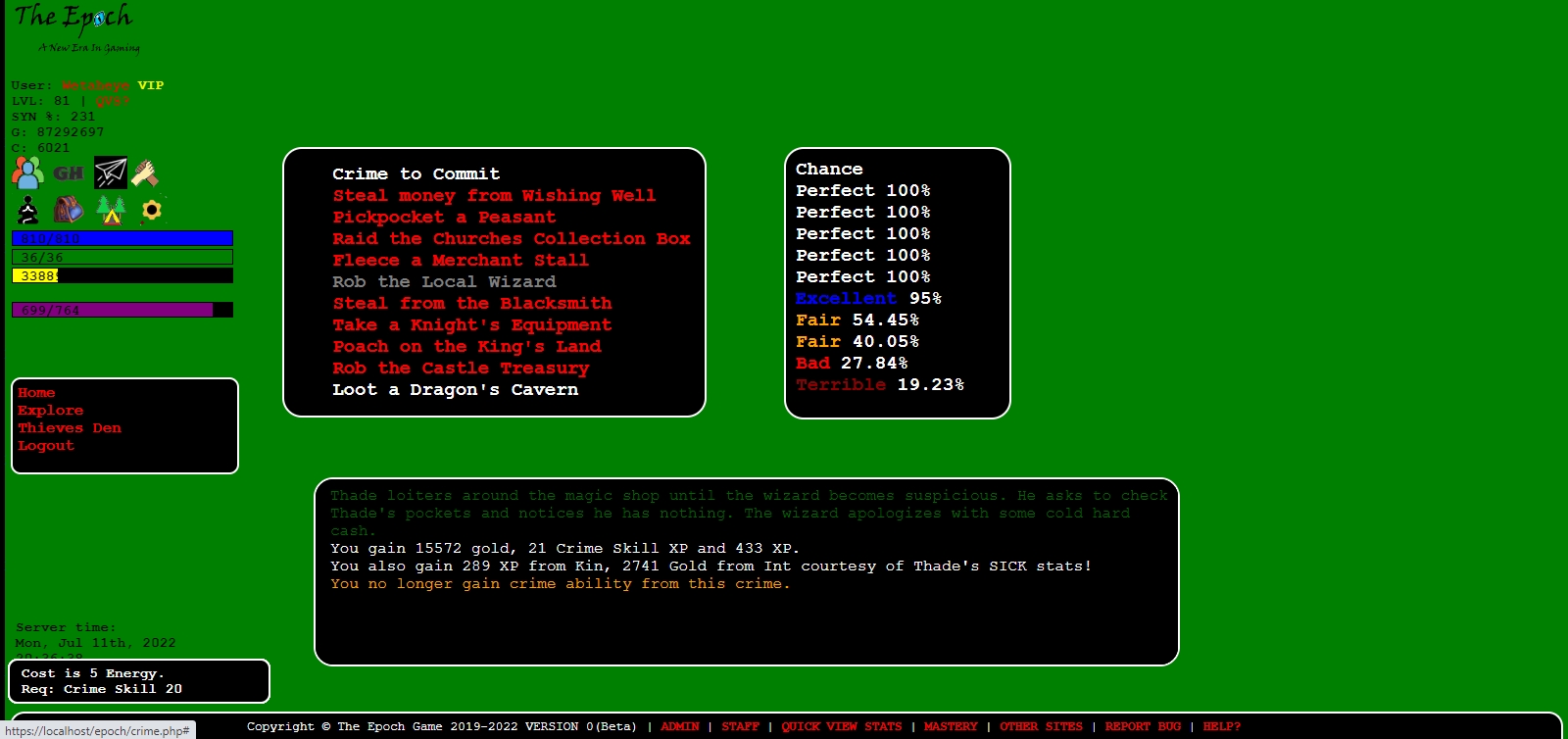Image resolution: width=1568 pixels, height=739 pixels.
Task: Open the backpack inventory icon
Action: [x=68, y=210]
